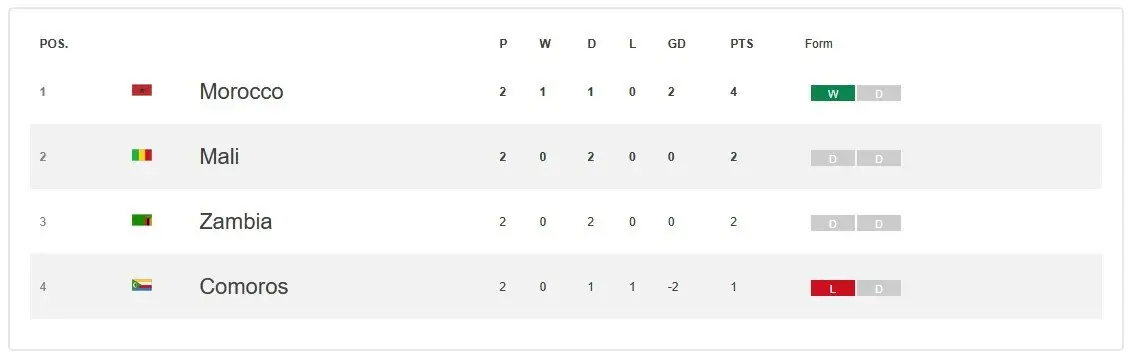The height and width of the screenshot is (361, 1143).
Task: Click the POS. column header
Action: [54, 44]
